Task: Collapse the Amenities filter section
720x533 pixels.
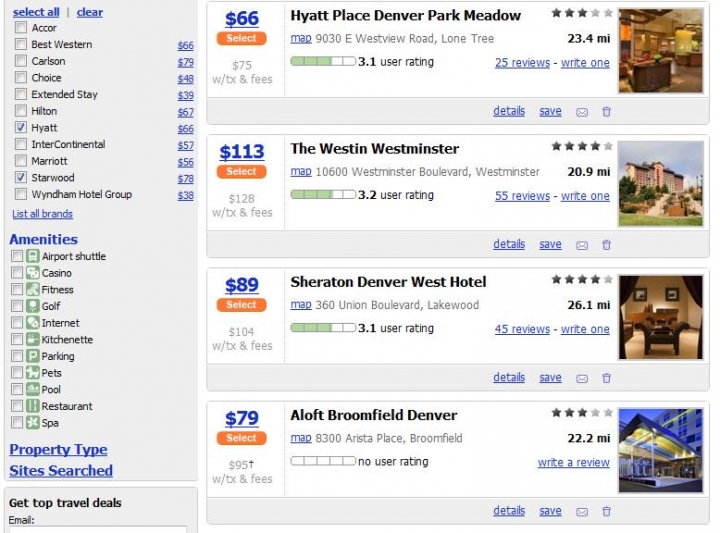Action: coord(44,239)
